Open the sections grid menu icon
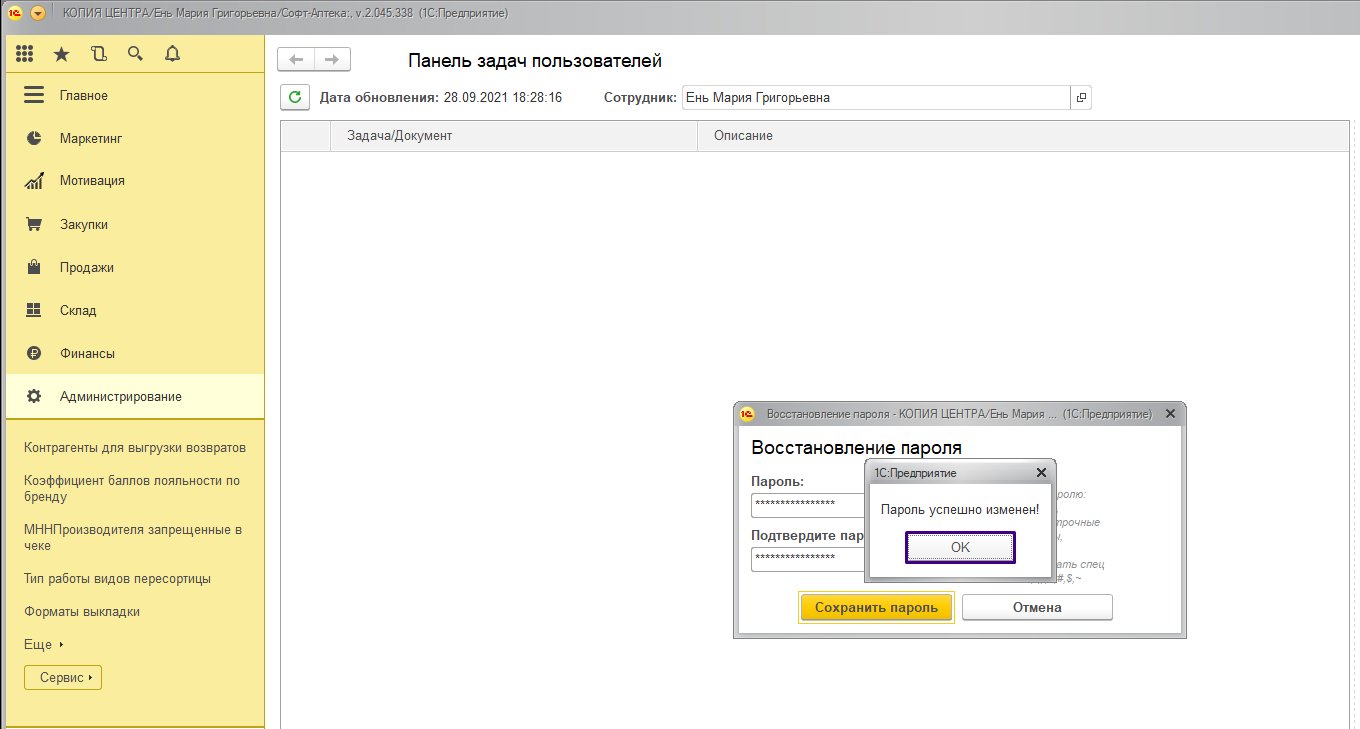Viewport: 1360px width, 729px height. (x=25, y=54)
